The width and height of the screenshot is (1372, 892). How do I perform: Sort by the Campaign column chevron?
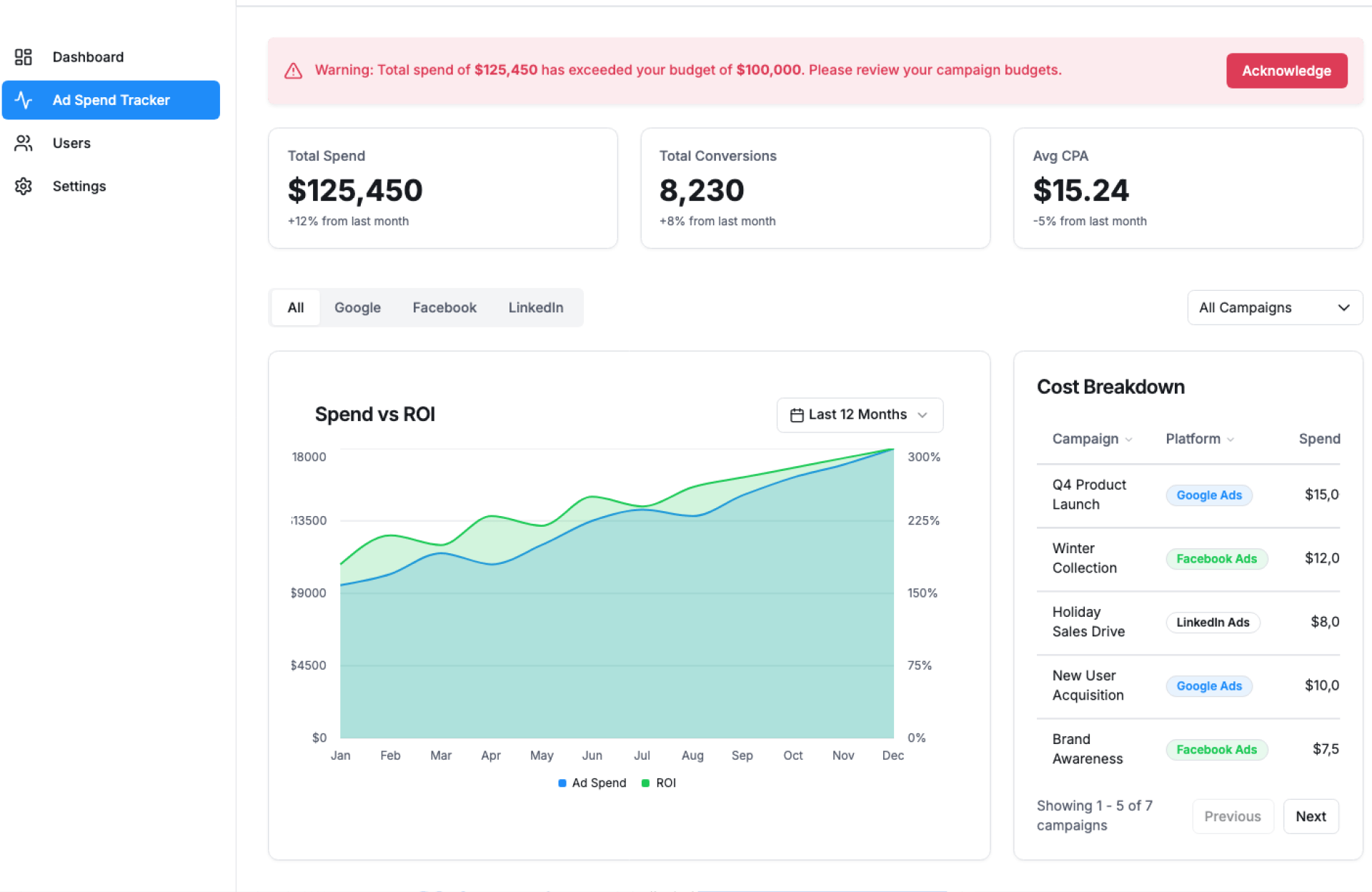tap(1128, 440)
